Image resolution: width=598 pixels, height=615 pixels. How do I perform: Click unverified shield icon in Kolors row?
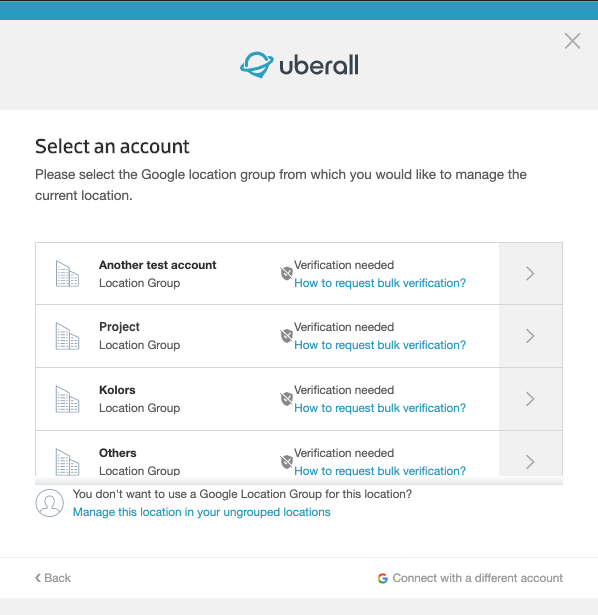287,399
